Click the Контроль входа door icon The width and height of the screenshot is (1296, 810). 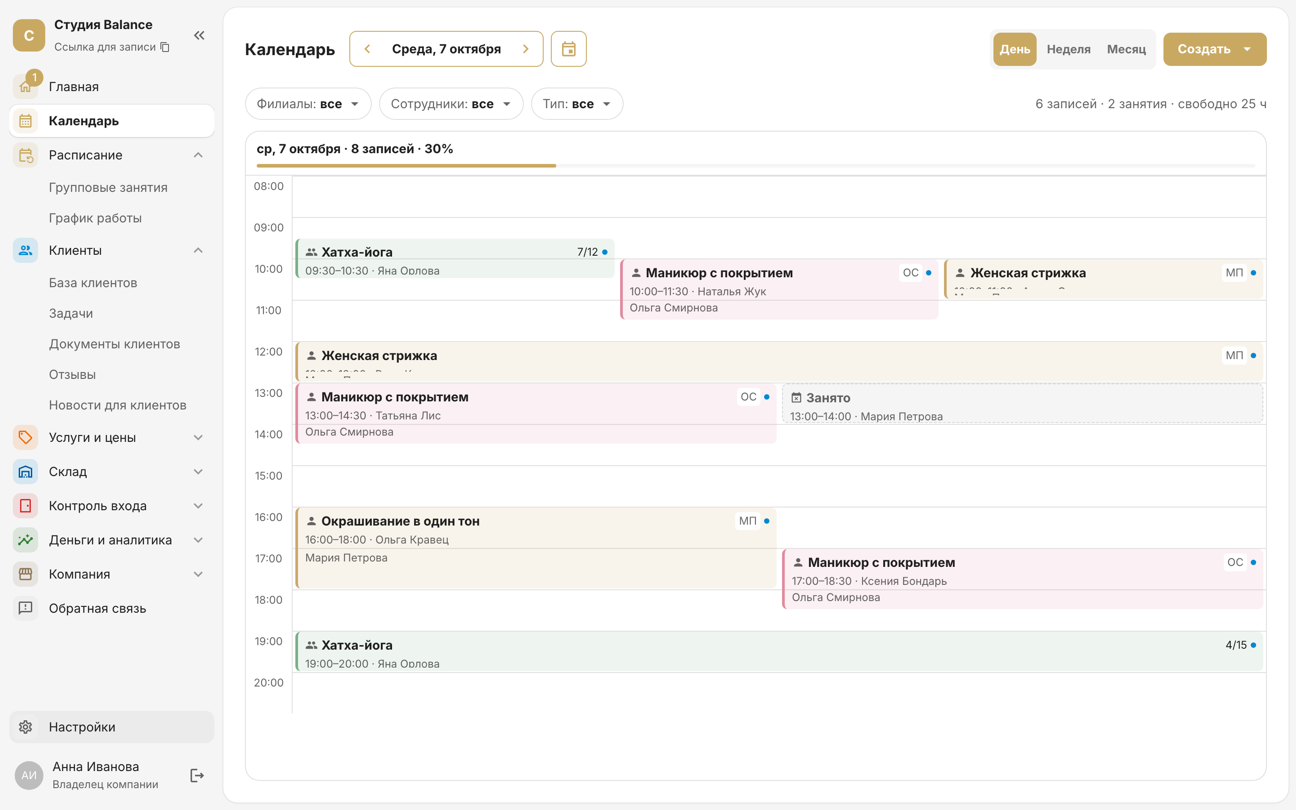26,506
